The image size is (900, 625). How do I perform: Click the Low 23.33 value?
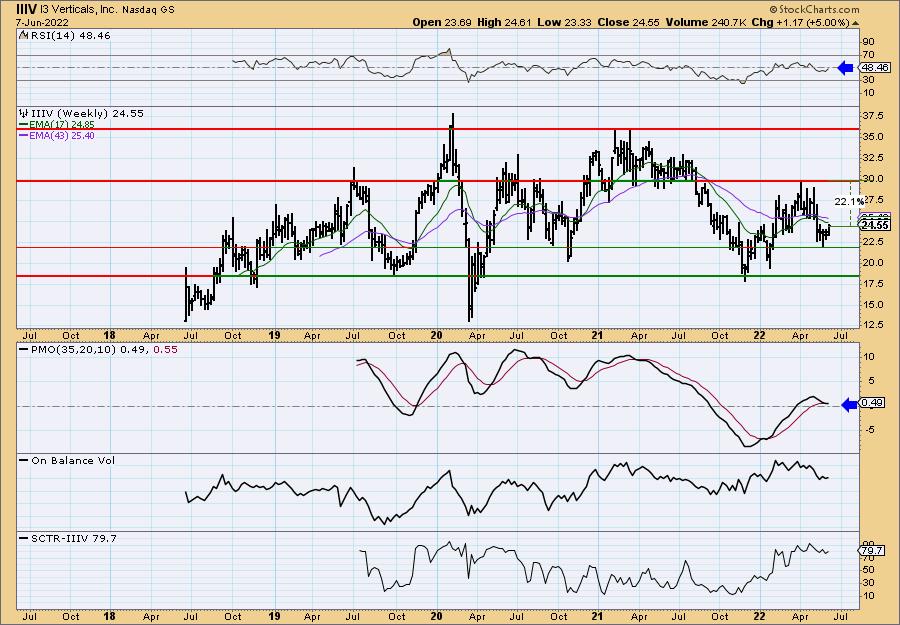point(565,22)
